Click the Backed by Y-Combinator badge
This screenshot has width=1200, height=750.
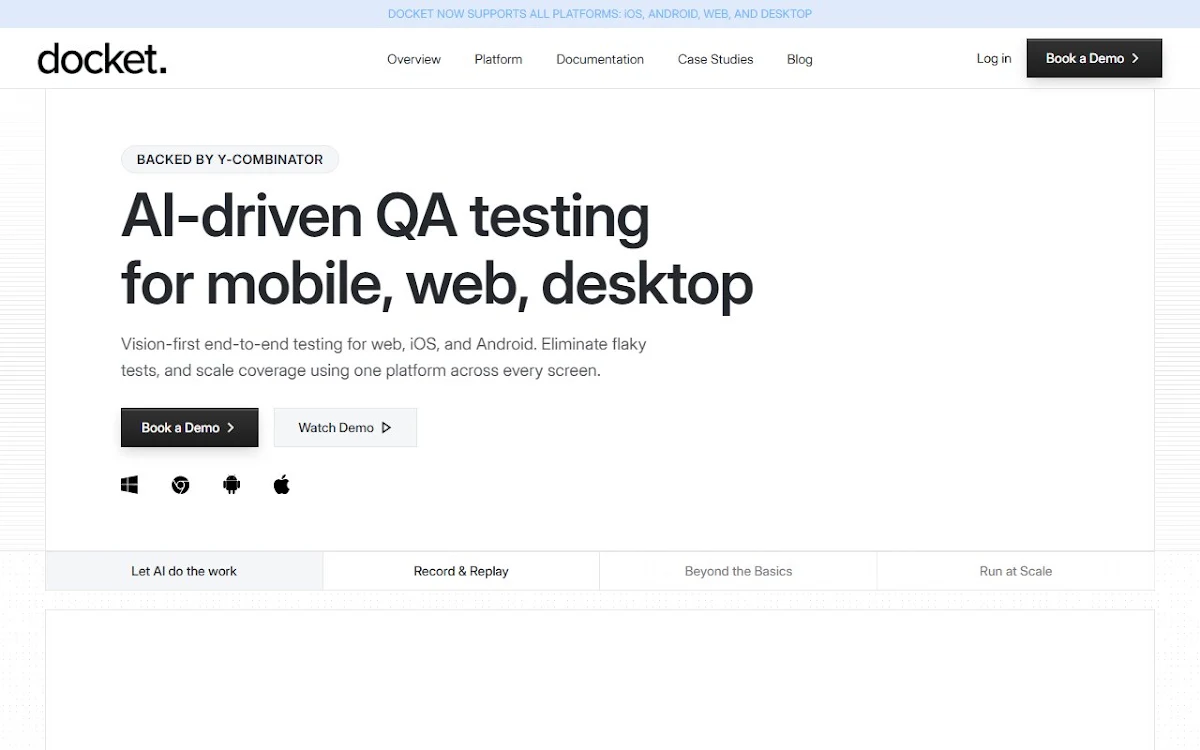230,159
